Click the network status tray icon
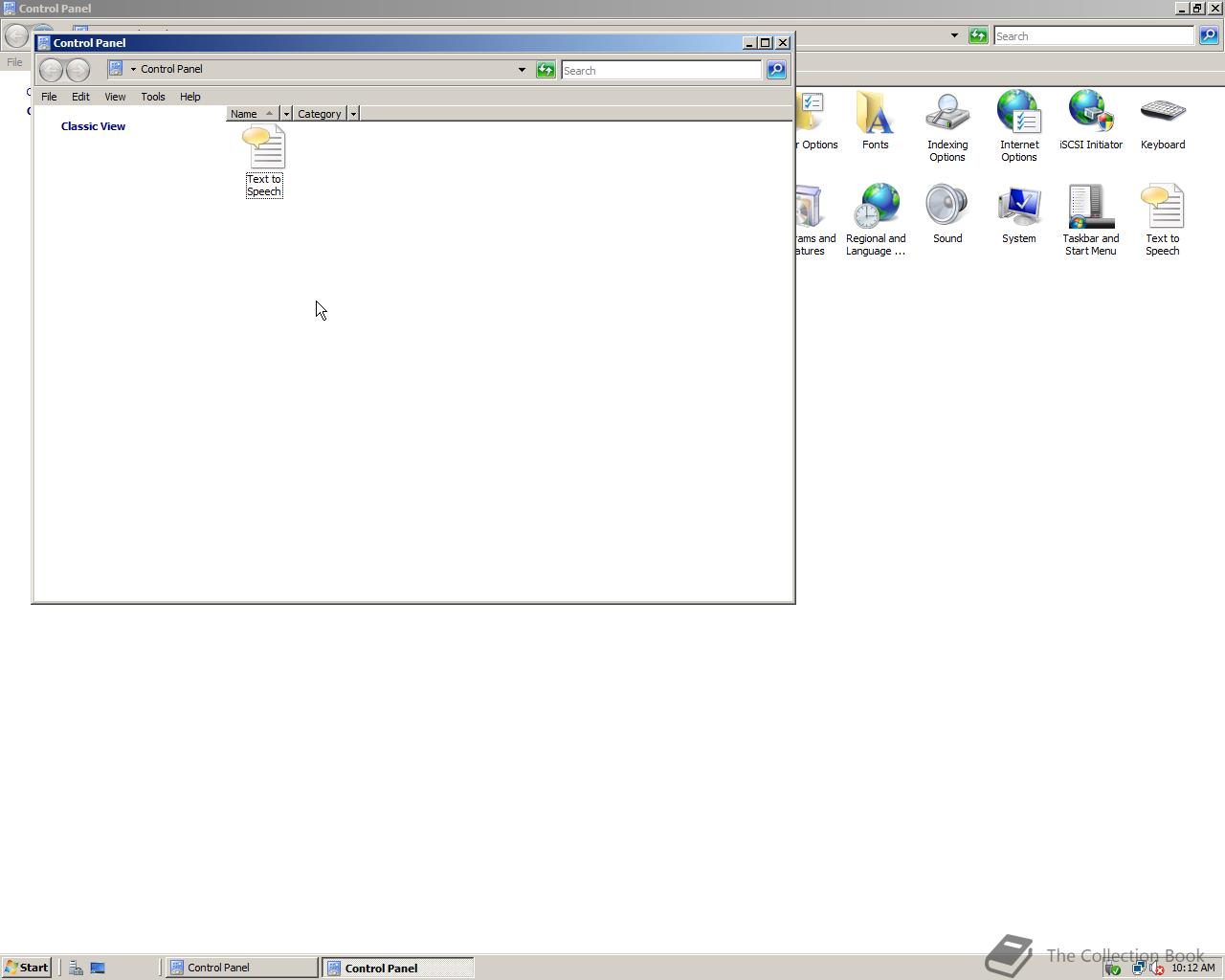This screenshot has width=1225, height=980. click(x=1138, y=967)
